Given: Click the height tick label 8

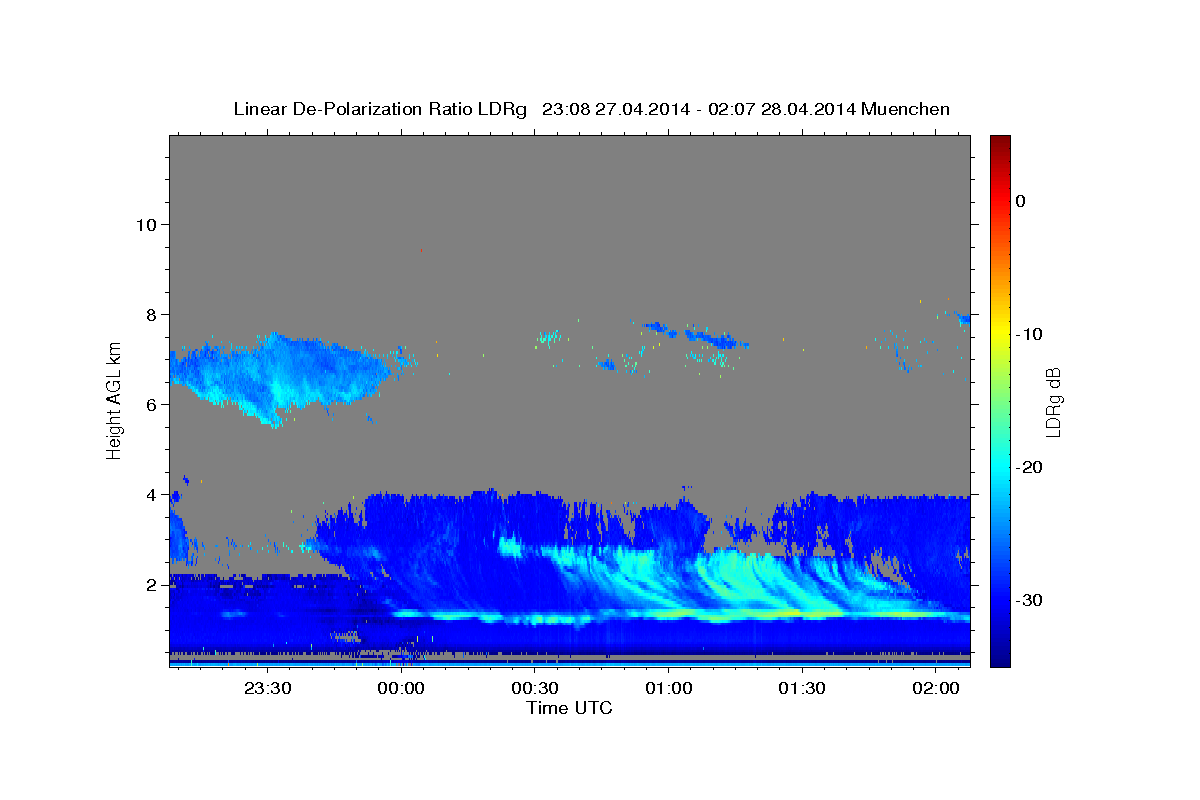Looking at the screenshot, I should tap(150, 314).
